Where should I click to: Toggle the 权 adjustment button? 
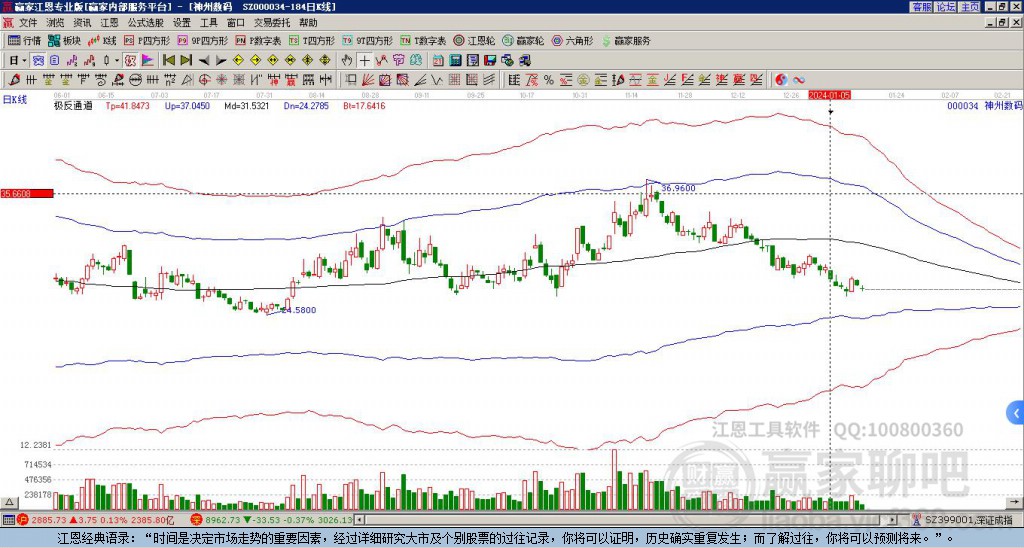(x=130, y=61)
